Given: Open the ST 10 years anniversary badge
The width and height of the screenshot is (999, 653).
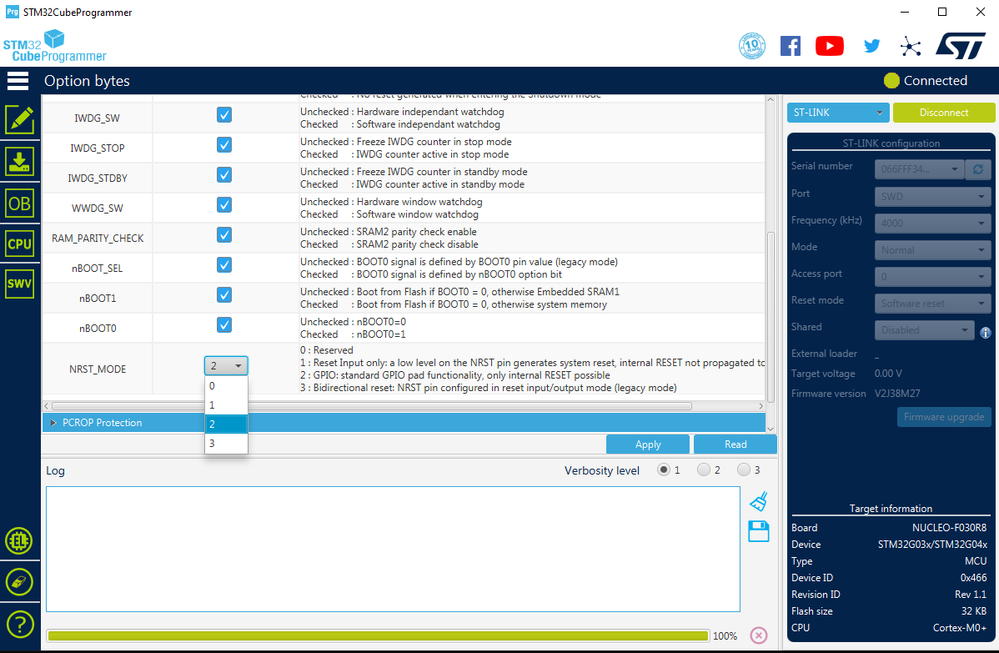Looking at the screenshot, I should point(752,46).
